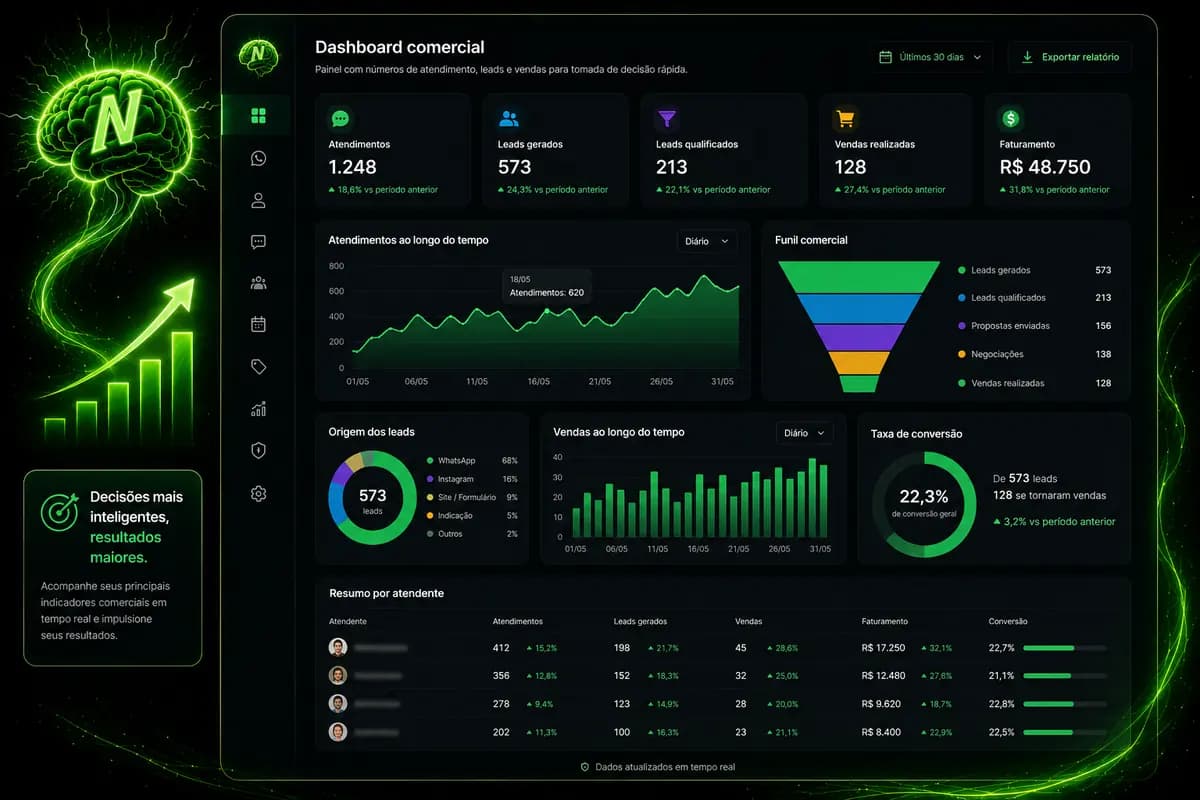Screen dimensions: 1200x800
Task: Click the WhatsApp 68% legend entry
Action: 472,461
